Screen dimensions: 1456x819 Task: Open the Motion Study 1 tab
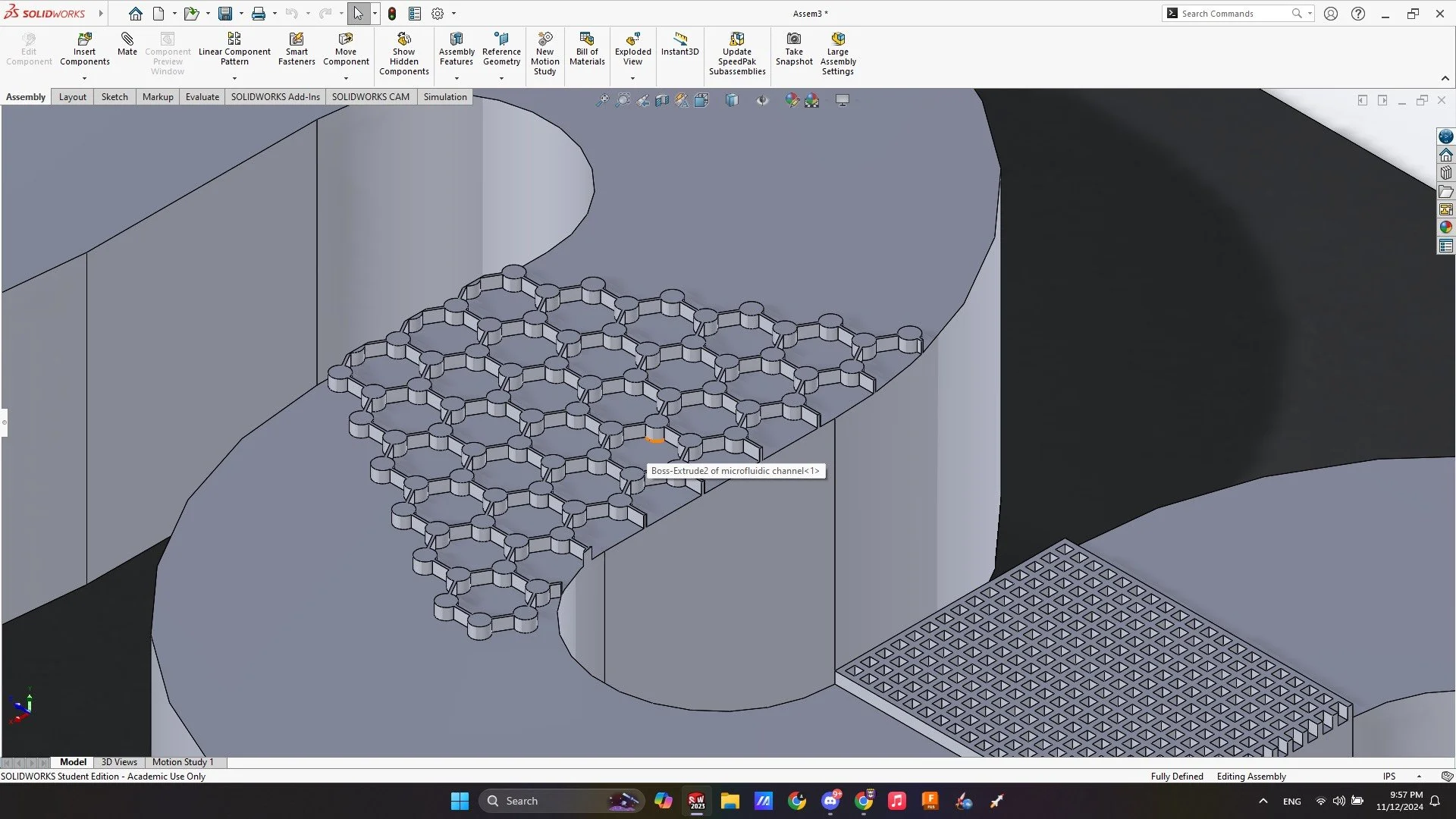[183, 762]
